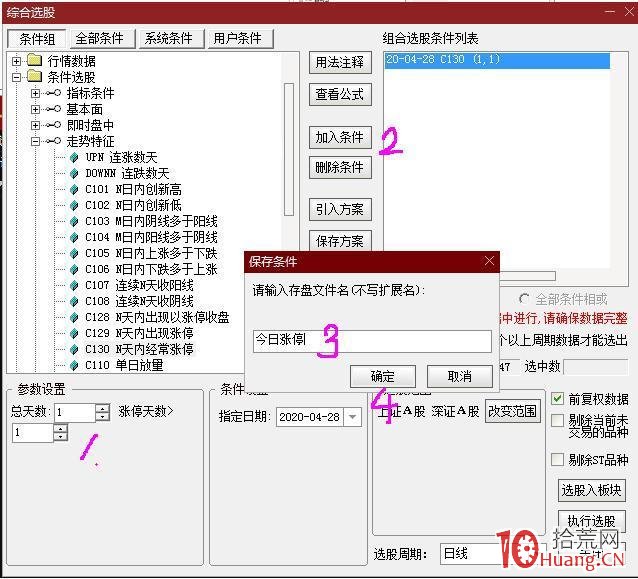Click the C102 N日内创新低 formula icon
Screen dimensions: 638x579
click(74, 205)
